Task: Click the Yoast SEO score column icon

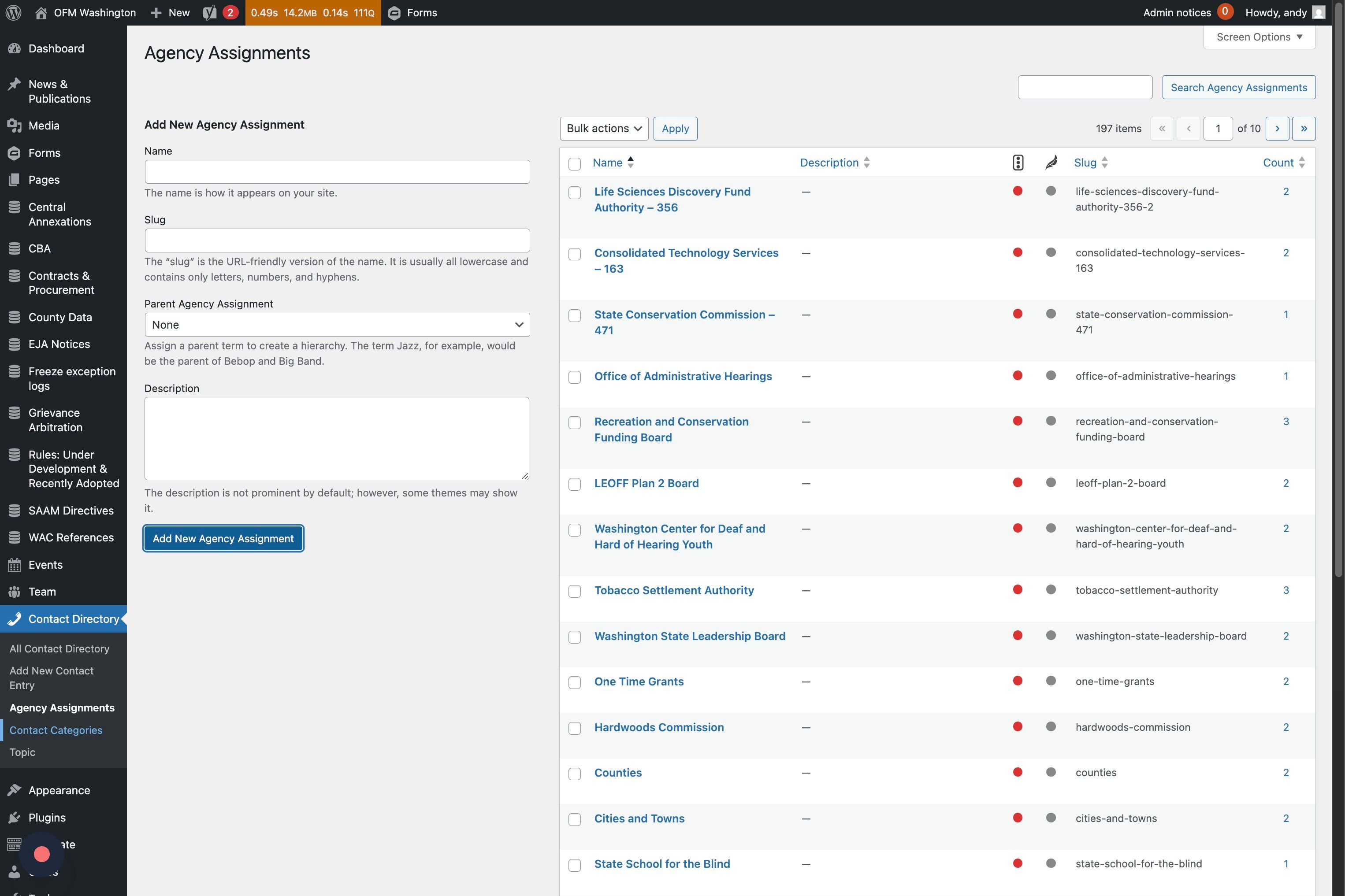Action: pyautogui.click(x=1018, y=163)
